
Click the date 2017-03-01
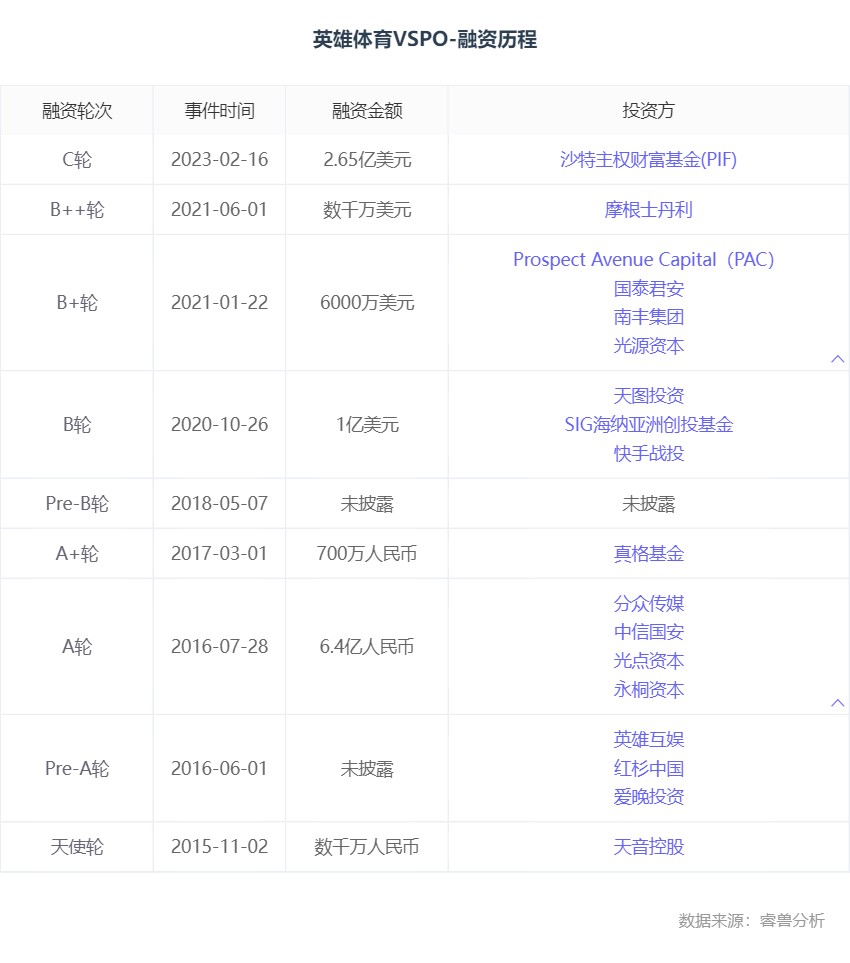[x=219, y=554]
